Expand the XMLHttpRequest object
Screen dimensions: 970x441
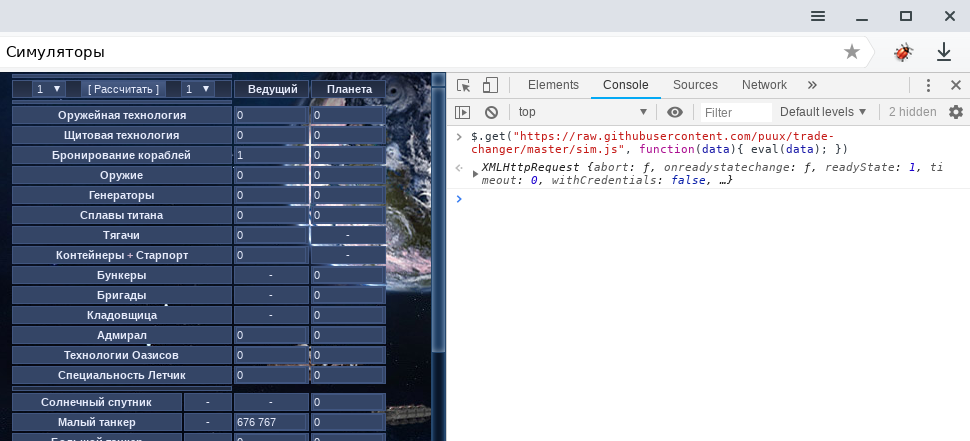(475, 173)
